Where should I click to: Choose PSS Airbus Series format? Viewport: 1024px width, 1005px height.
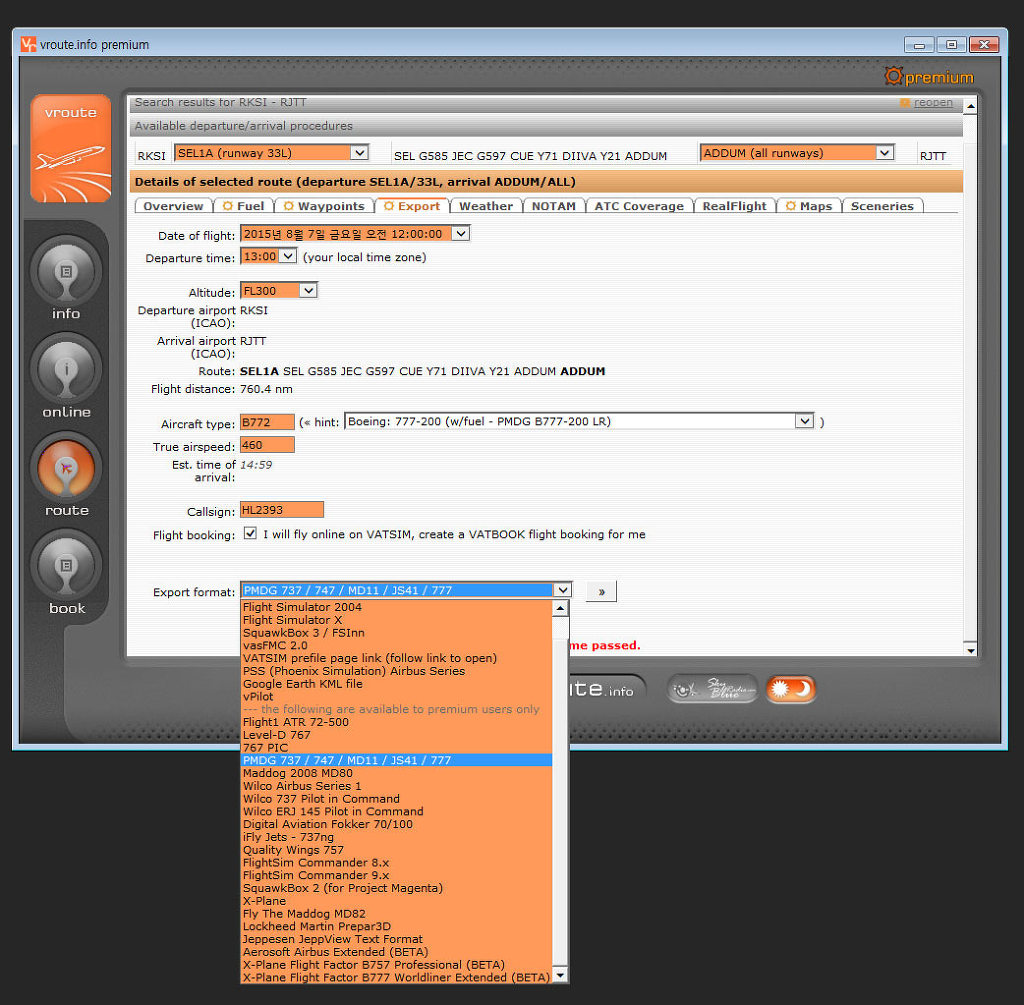396,671
